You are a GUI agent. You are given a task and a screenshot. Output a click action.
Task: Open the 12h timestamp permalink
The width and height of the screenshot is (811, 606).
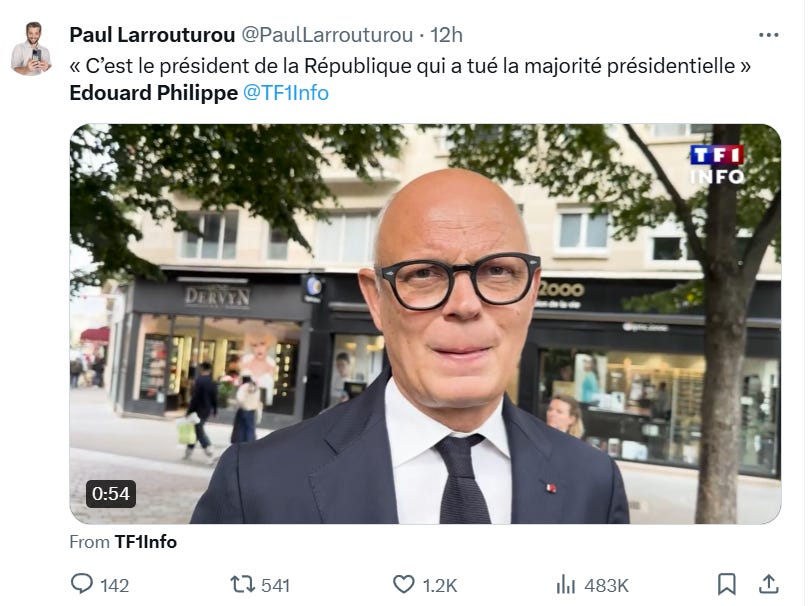tap(446, 35)
